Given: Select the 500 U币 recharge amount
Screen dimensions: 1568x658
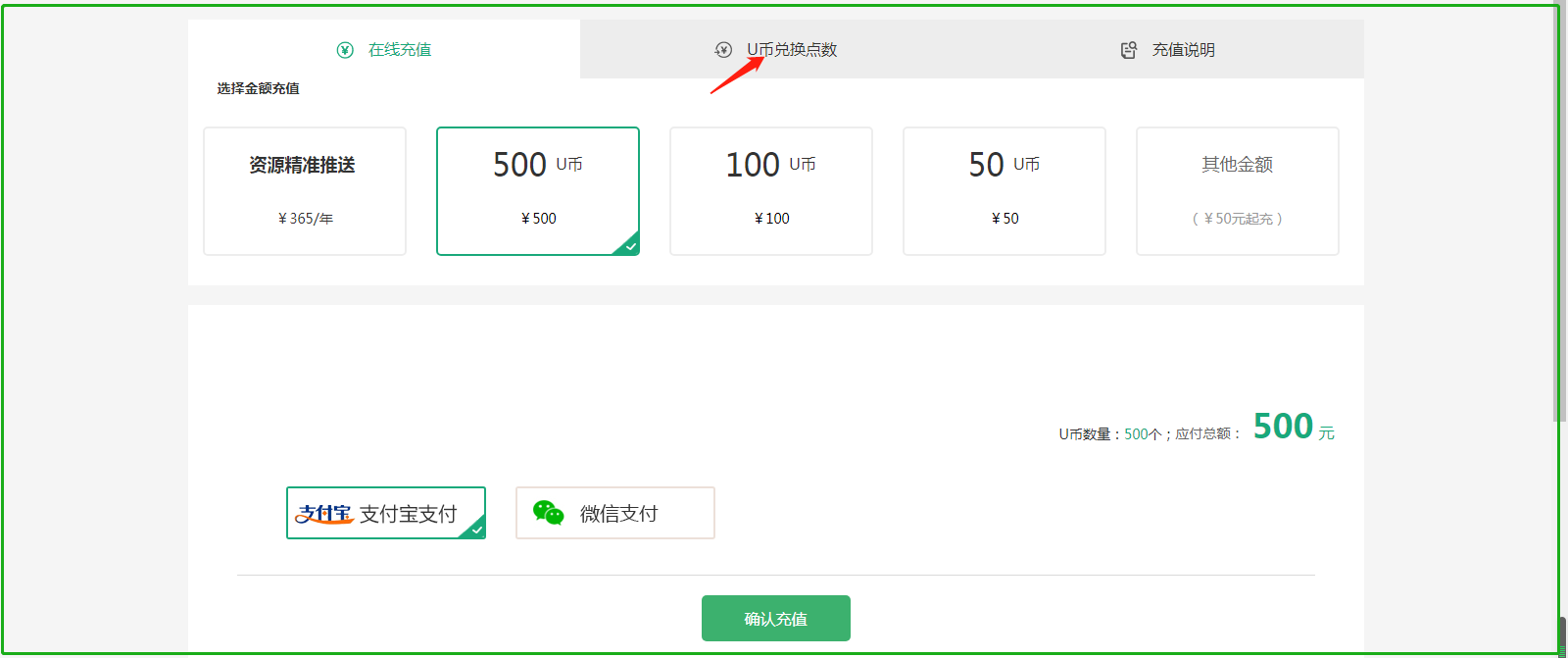Looking at the screenshot, I should [x=538, y=191].
